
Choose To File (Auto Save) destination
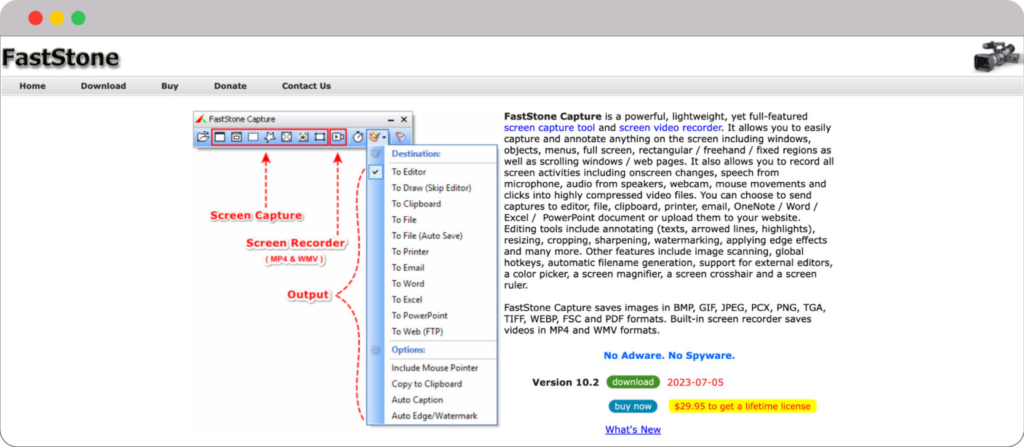click(x=428, y=235)
